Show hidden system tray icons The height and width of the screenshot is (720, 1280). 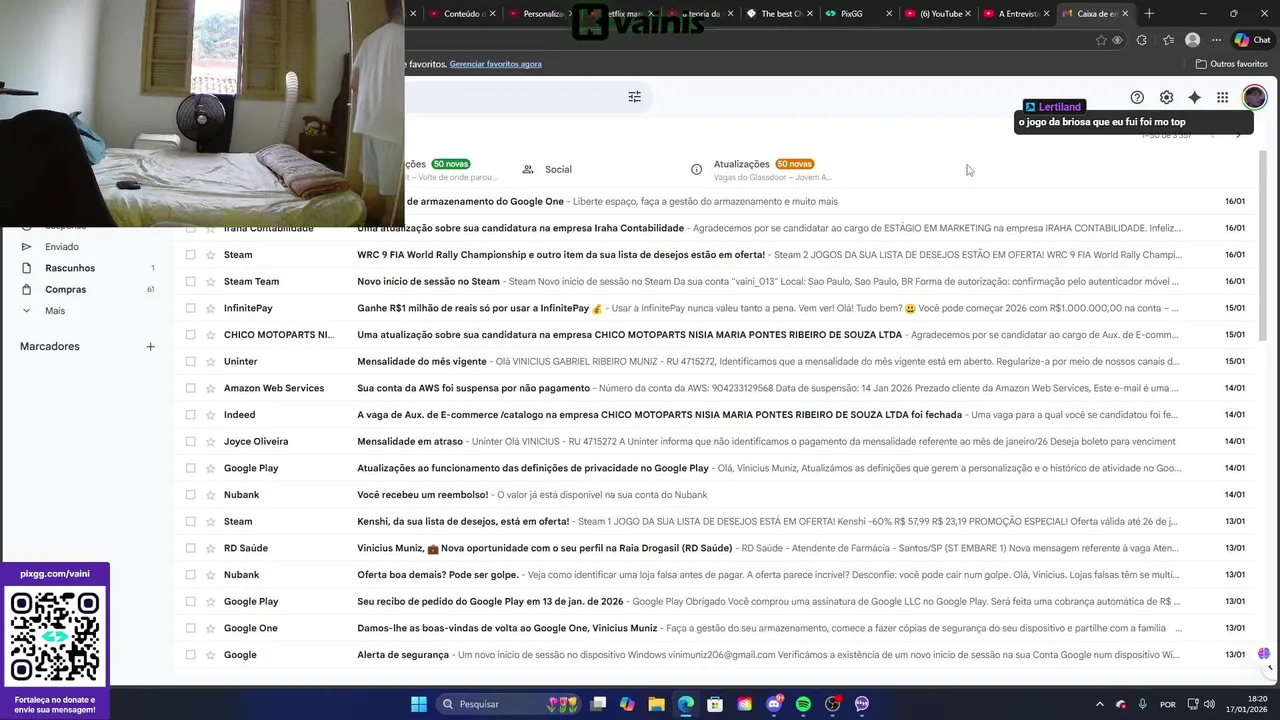pyautogui.click(x=1100, y=704)
